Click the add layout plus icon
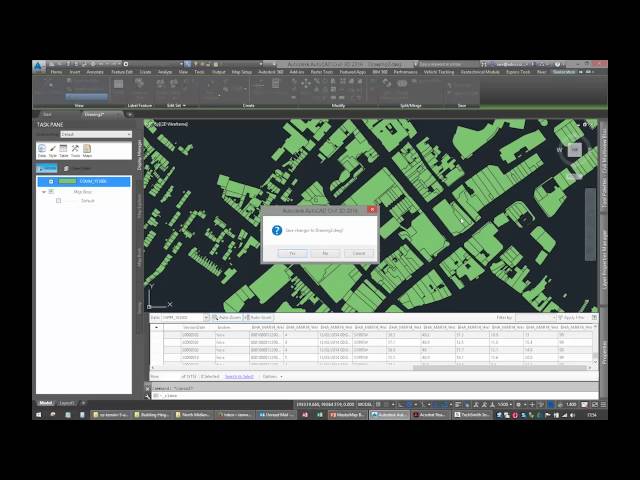This screenshot has height=480, width=640. pyautogui.click(x=83, y=403)
